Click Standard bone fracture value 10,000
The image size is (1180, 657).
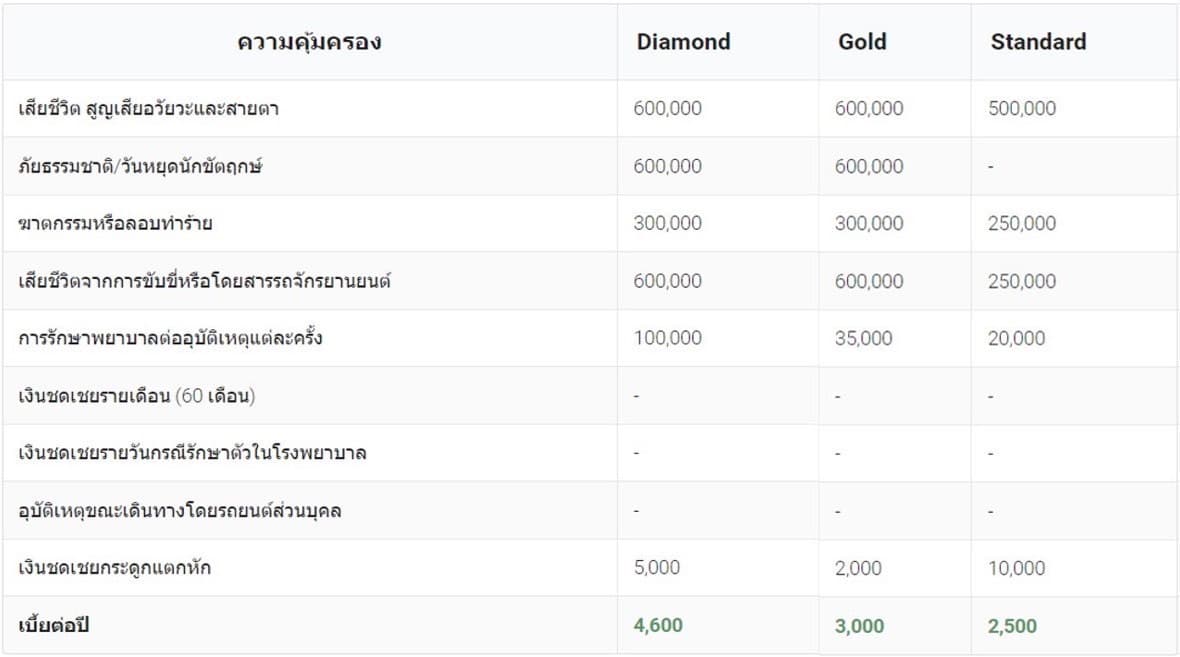1016,568
